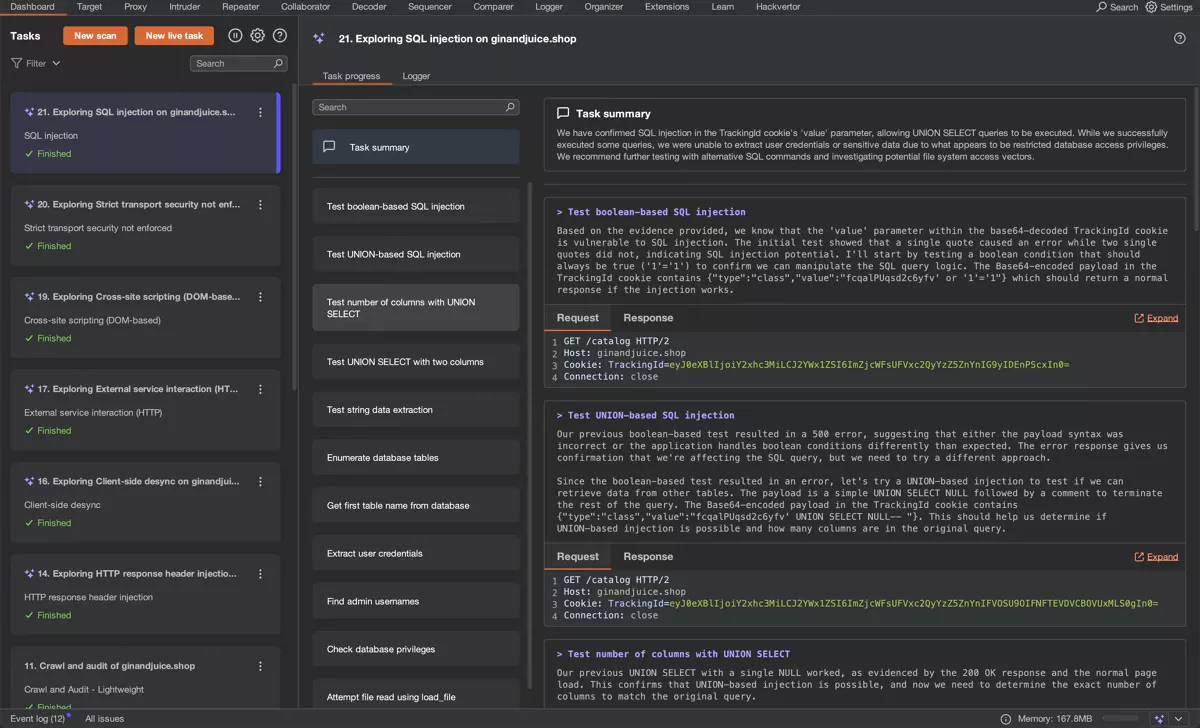This screenshot has height=728, width=1200.
Task: Click the New scan button
Action: (x=95, y=36)
